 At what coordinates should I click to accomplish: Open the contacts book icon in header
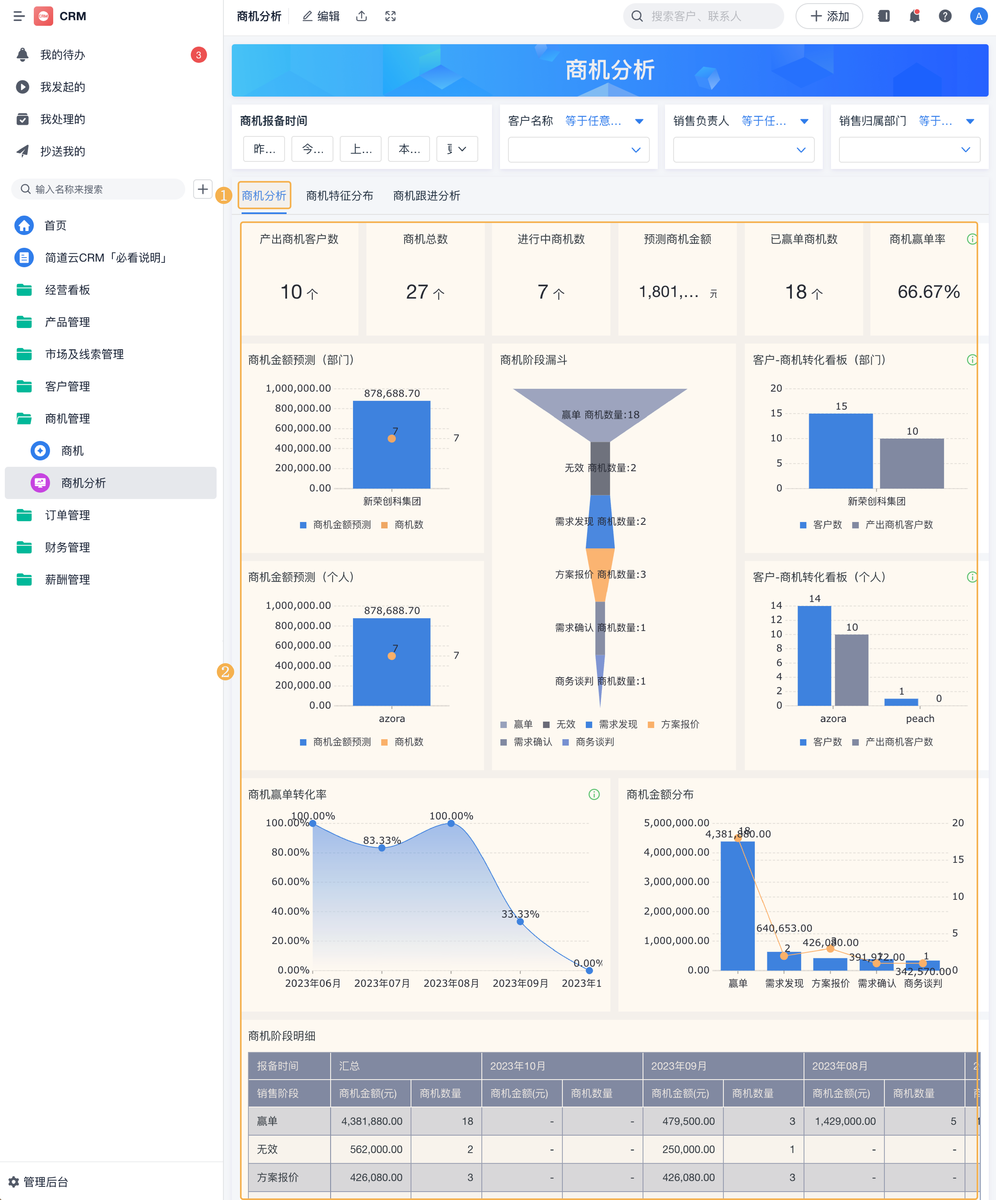884,16
